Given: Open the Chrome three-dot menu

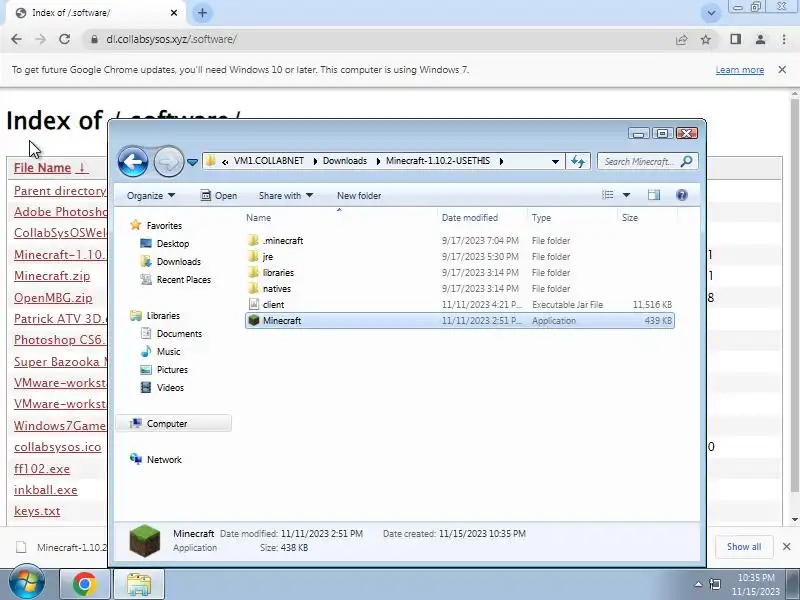Looking at the screenshot, I should pyautogui.click(x=784, y=39).
